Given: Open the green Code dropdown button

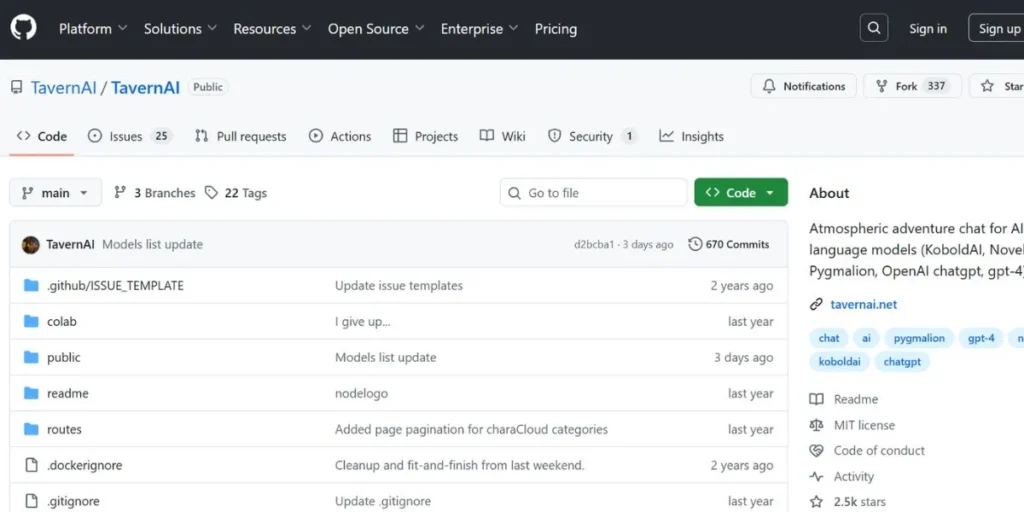Looking at the screenshot, I should point(741,193).
